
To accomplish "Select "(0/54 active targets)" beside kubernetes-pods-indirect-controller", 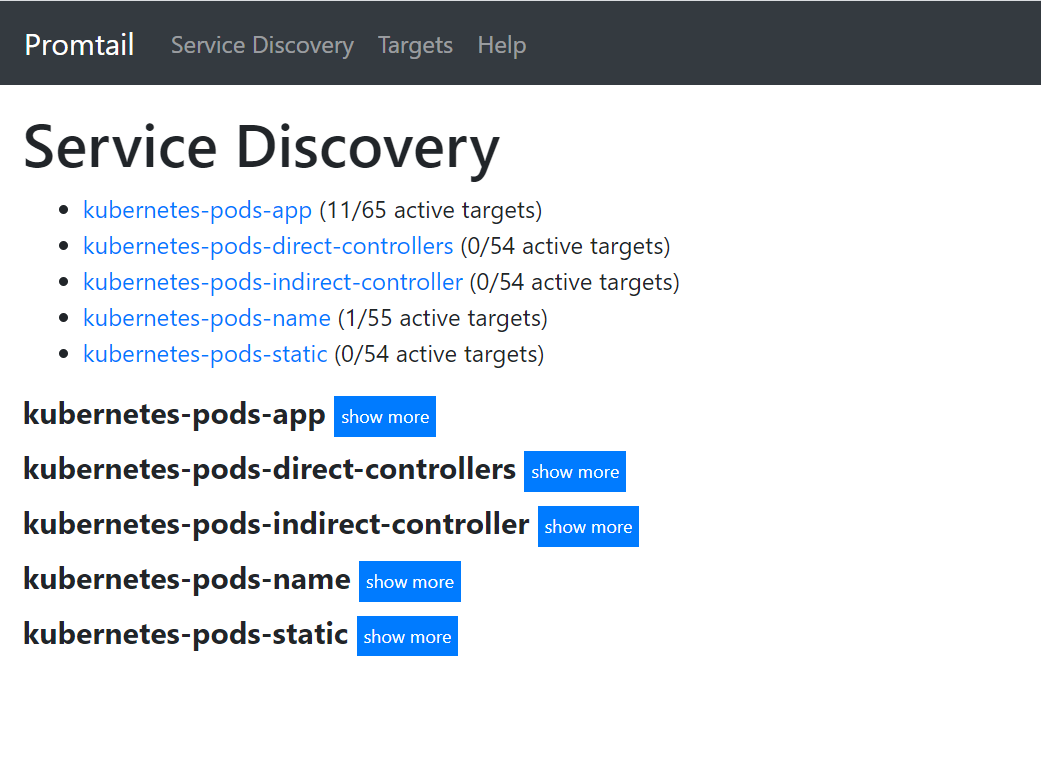I will pyautogui.click(x=575, y=282).
